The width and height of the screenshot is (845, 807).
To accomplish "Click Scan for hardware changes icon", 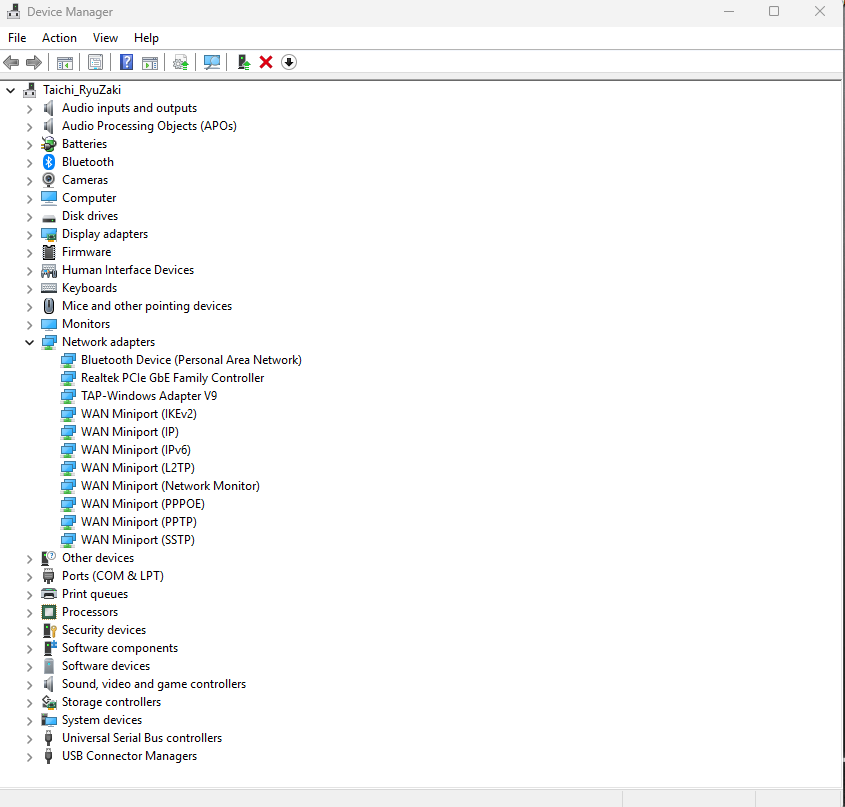I will point(212,63).
